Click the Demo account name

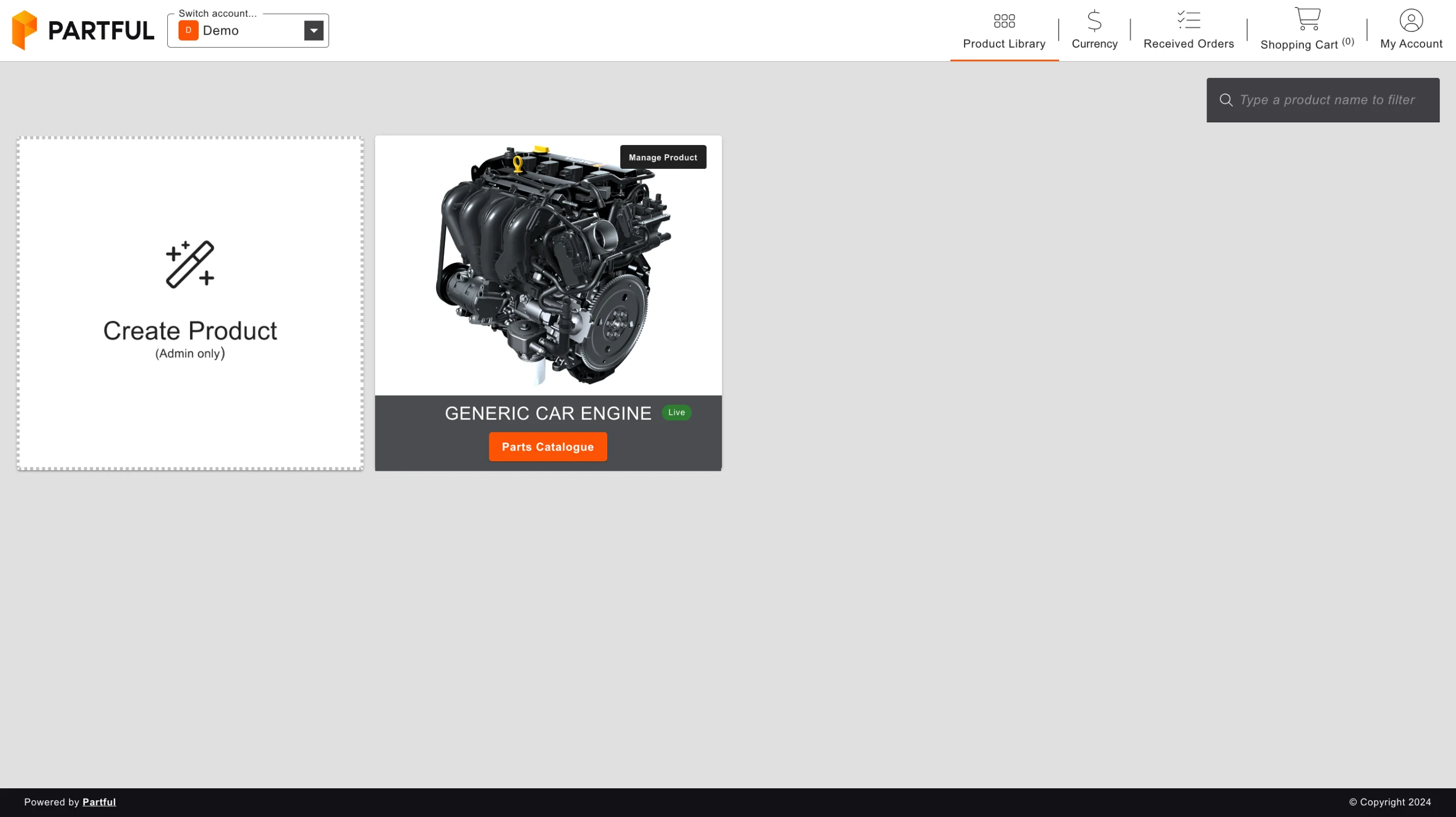point(220,30)
